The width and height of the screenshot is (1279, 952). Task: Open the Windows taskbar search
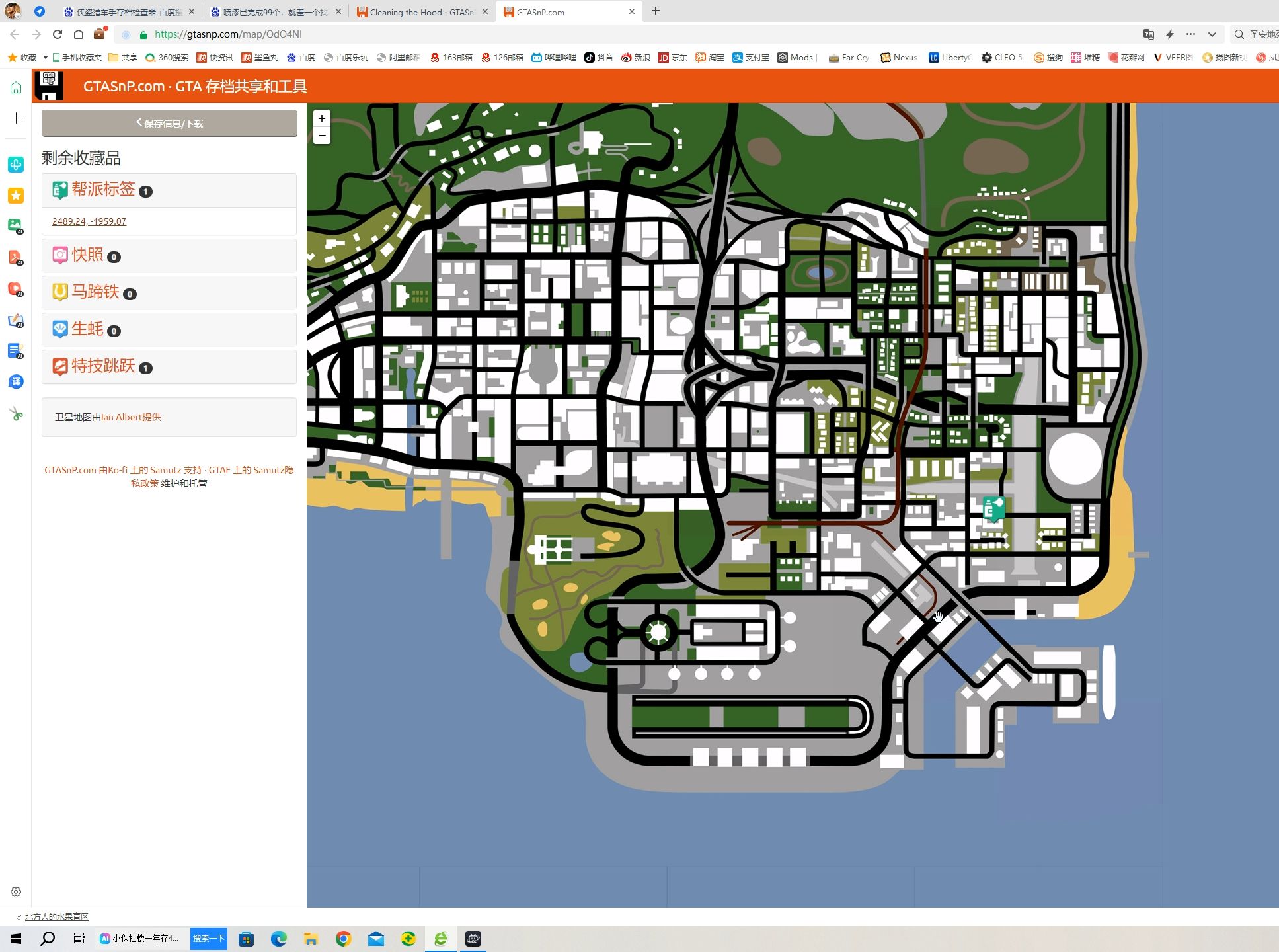48,938
